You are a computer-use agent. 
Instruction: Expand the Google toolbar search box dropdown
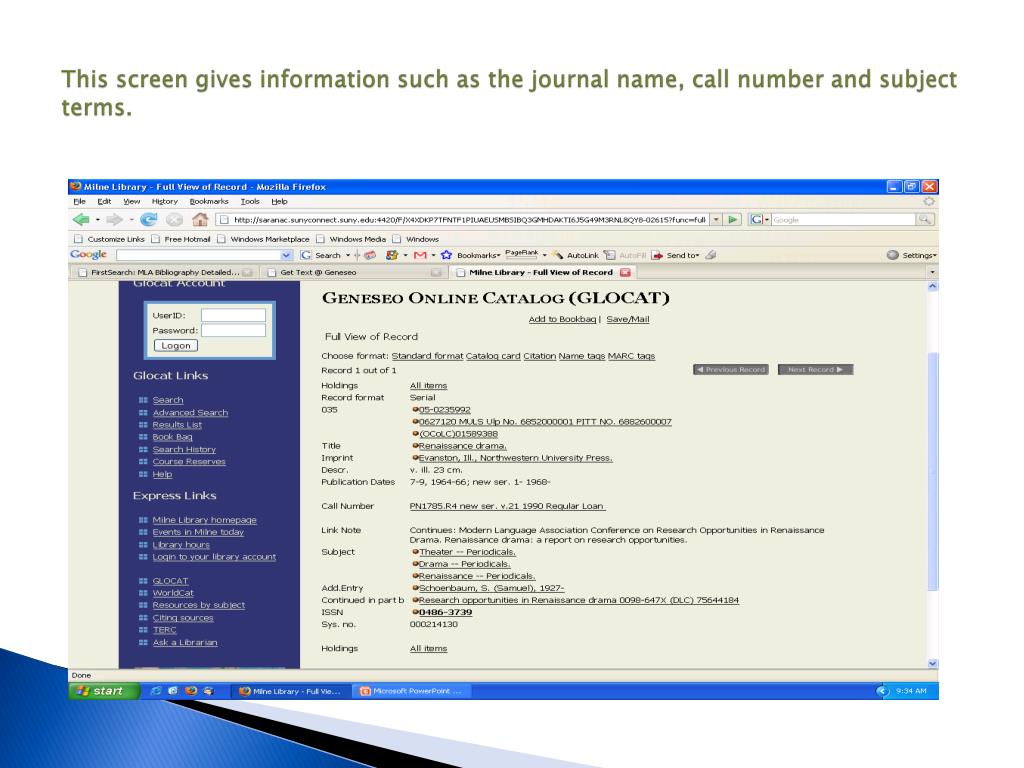click(286, 255)
